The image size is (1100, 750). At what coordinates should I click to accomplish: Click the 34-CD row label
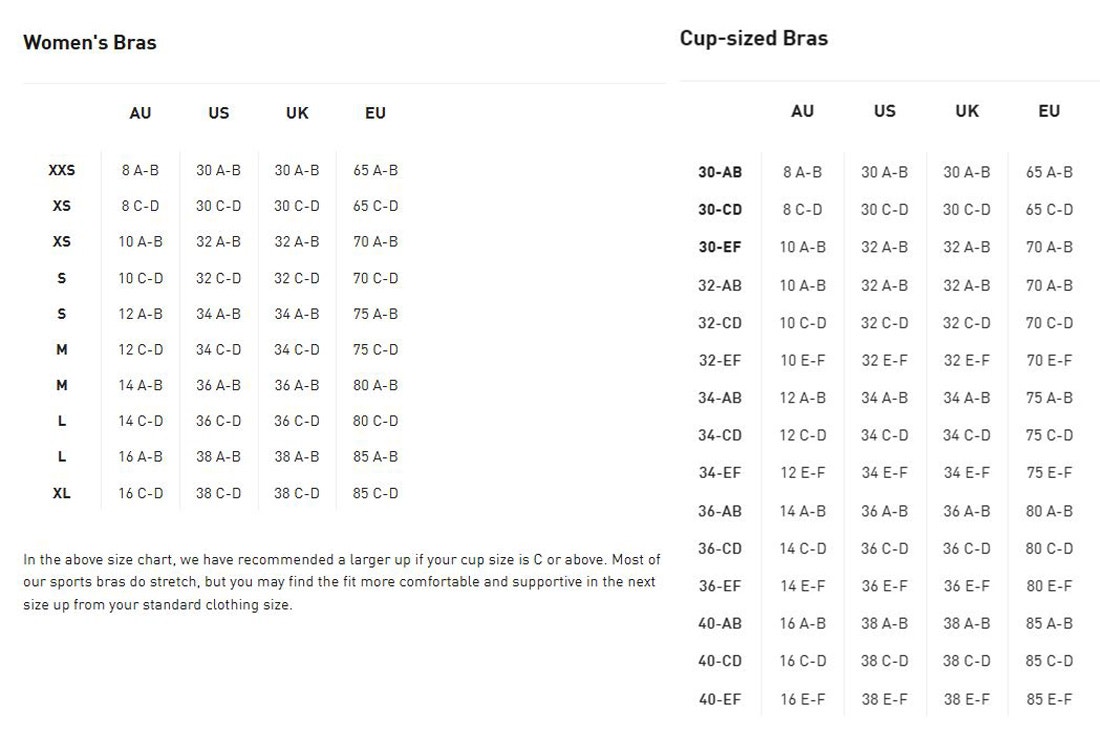(720, 436)
